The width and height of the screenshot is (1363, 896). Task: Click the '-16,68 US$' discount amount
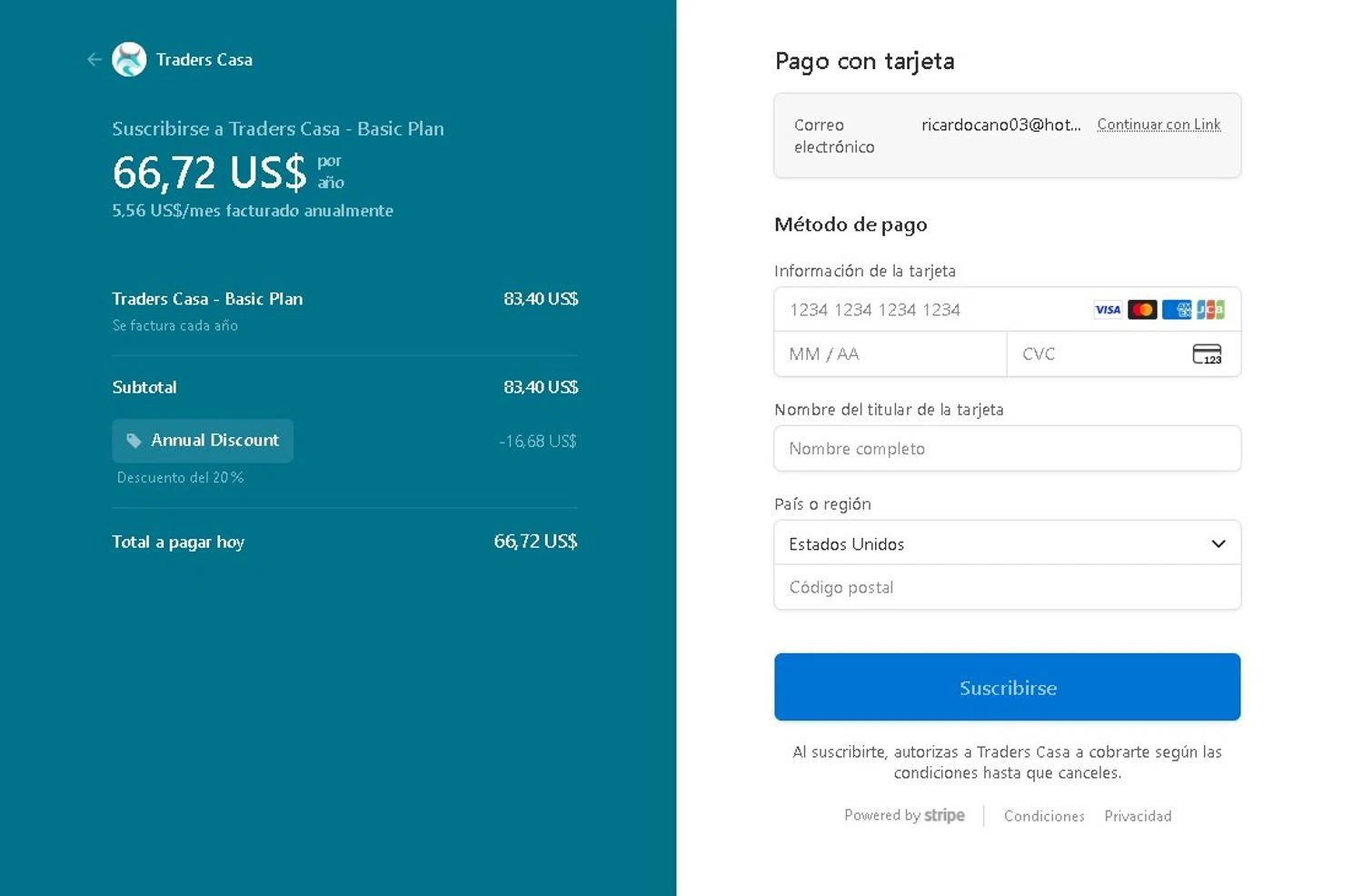click(x=538, y=442)
